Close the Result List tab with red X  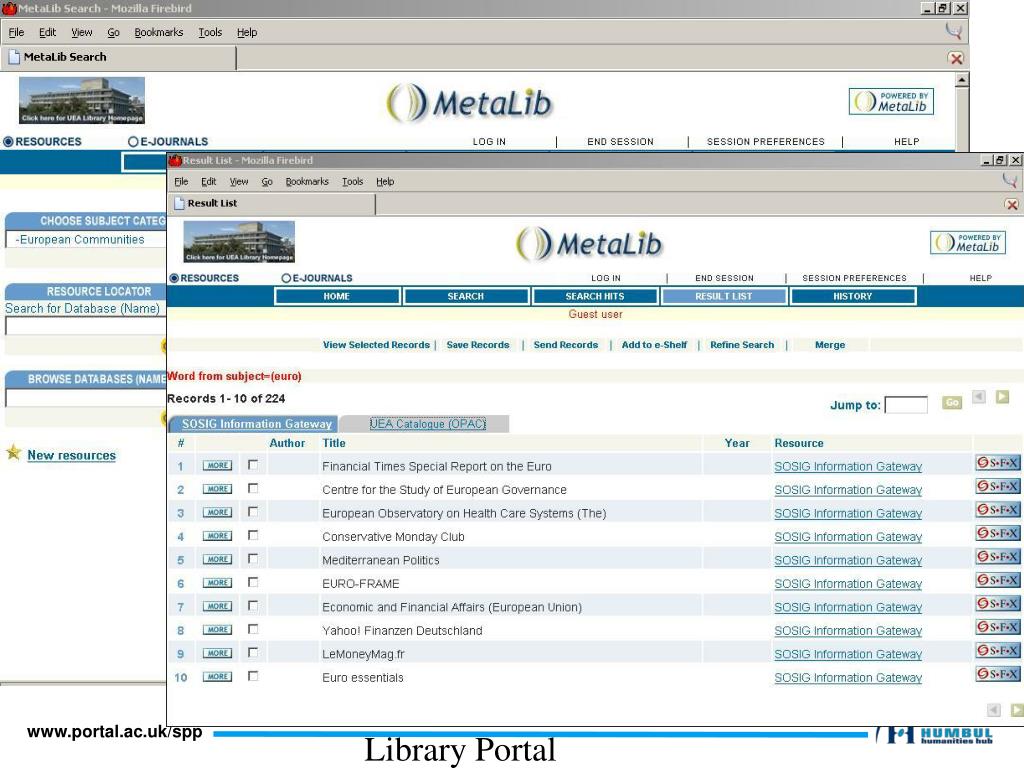tap(1012, 205)
